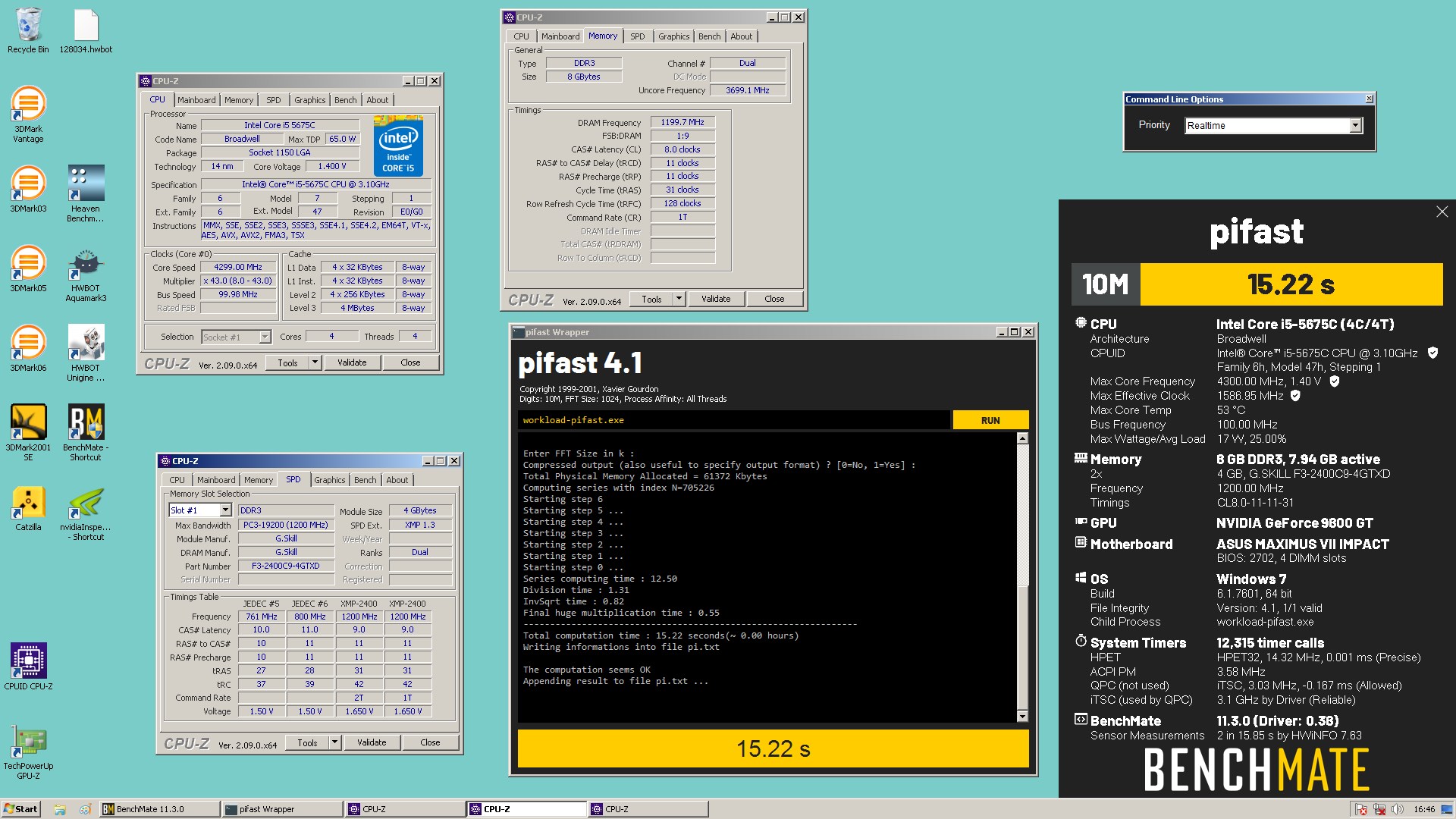The width and height of the screenshot is (1456, 819).
Task: Switch to BenchMate 11.3.0 taskbar button
Action: [x=160, y=809]
